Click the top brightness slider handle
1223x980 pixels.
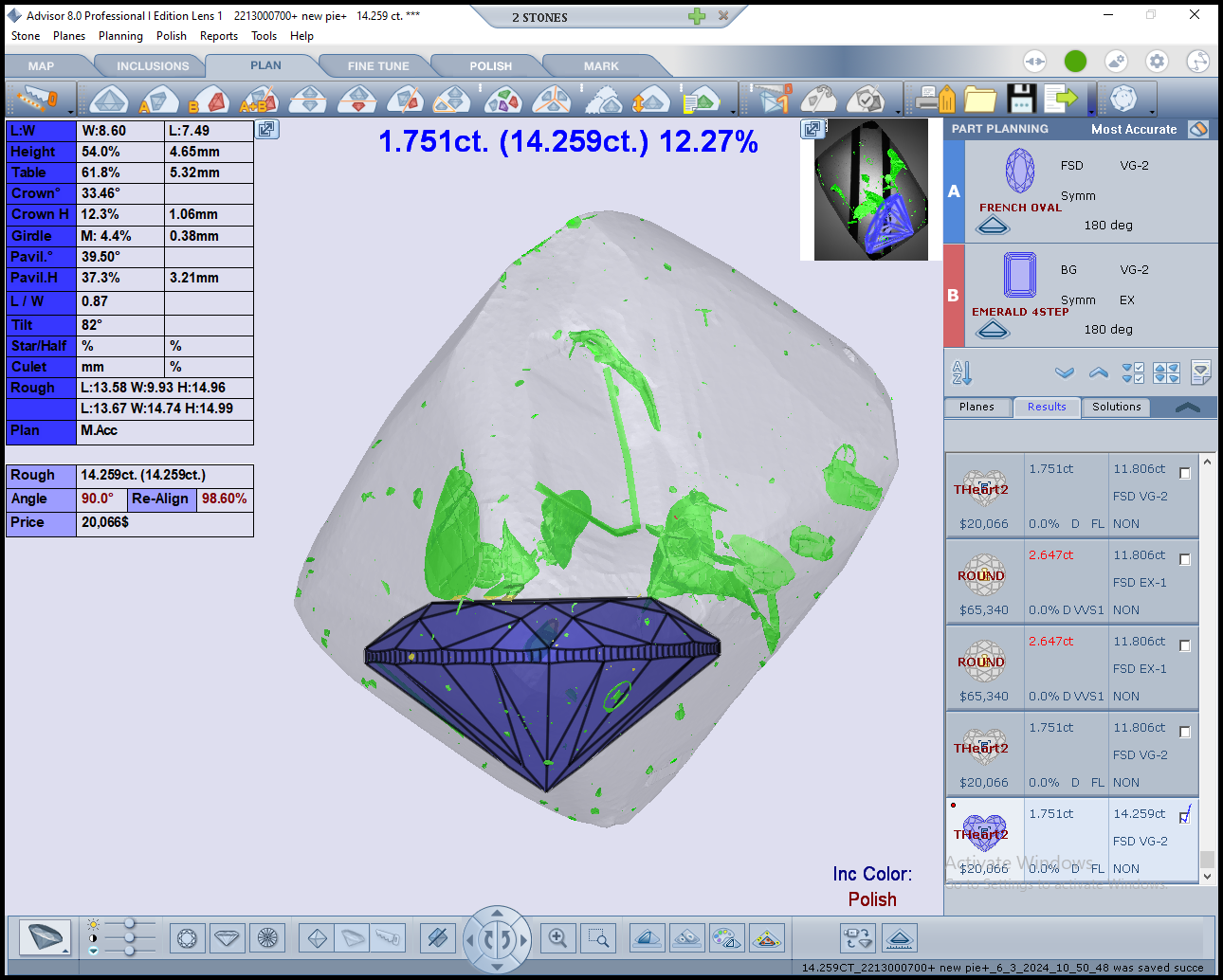coord(130,923)
